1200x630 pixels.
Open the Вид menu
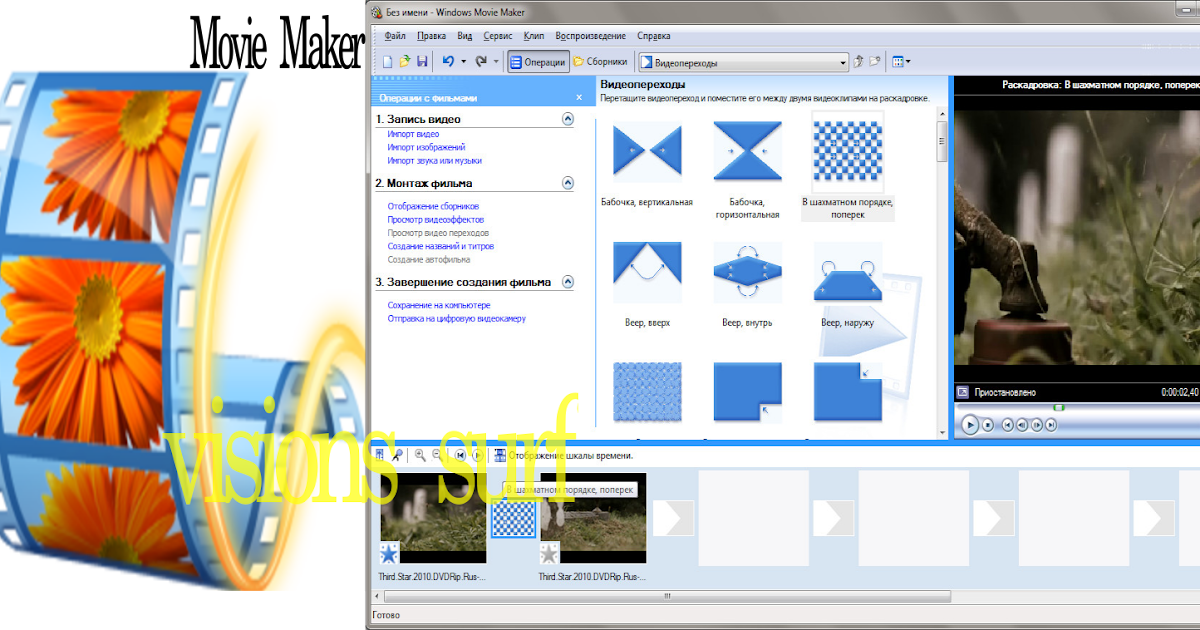tap(465, 35)
